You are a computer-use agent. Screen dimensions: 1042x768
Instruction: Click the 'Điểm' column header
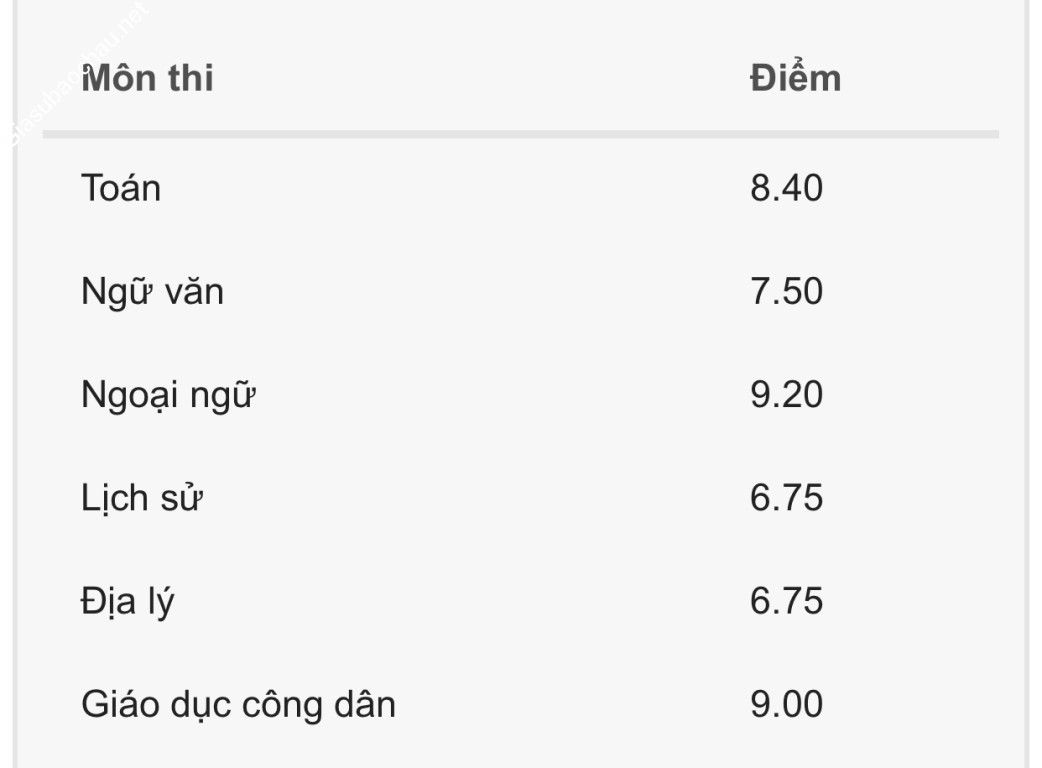(x=795, y=79)
